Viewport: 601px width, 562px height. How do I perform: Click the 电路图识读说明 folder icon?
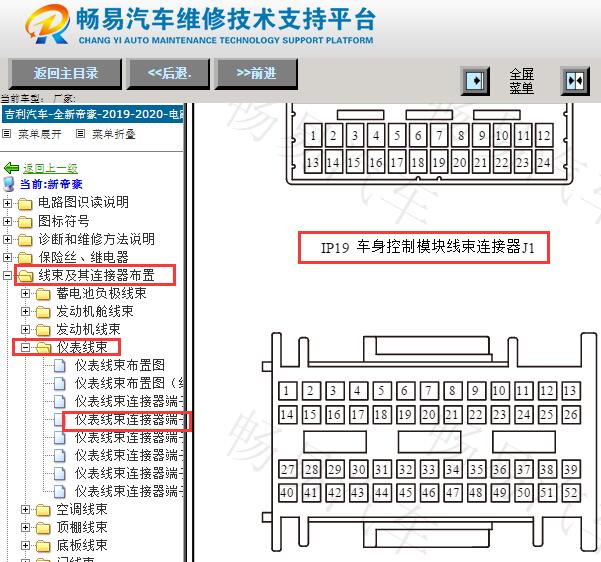tap(25, 203)
